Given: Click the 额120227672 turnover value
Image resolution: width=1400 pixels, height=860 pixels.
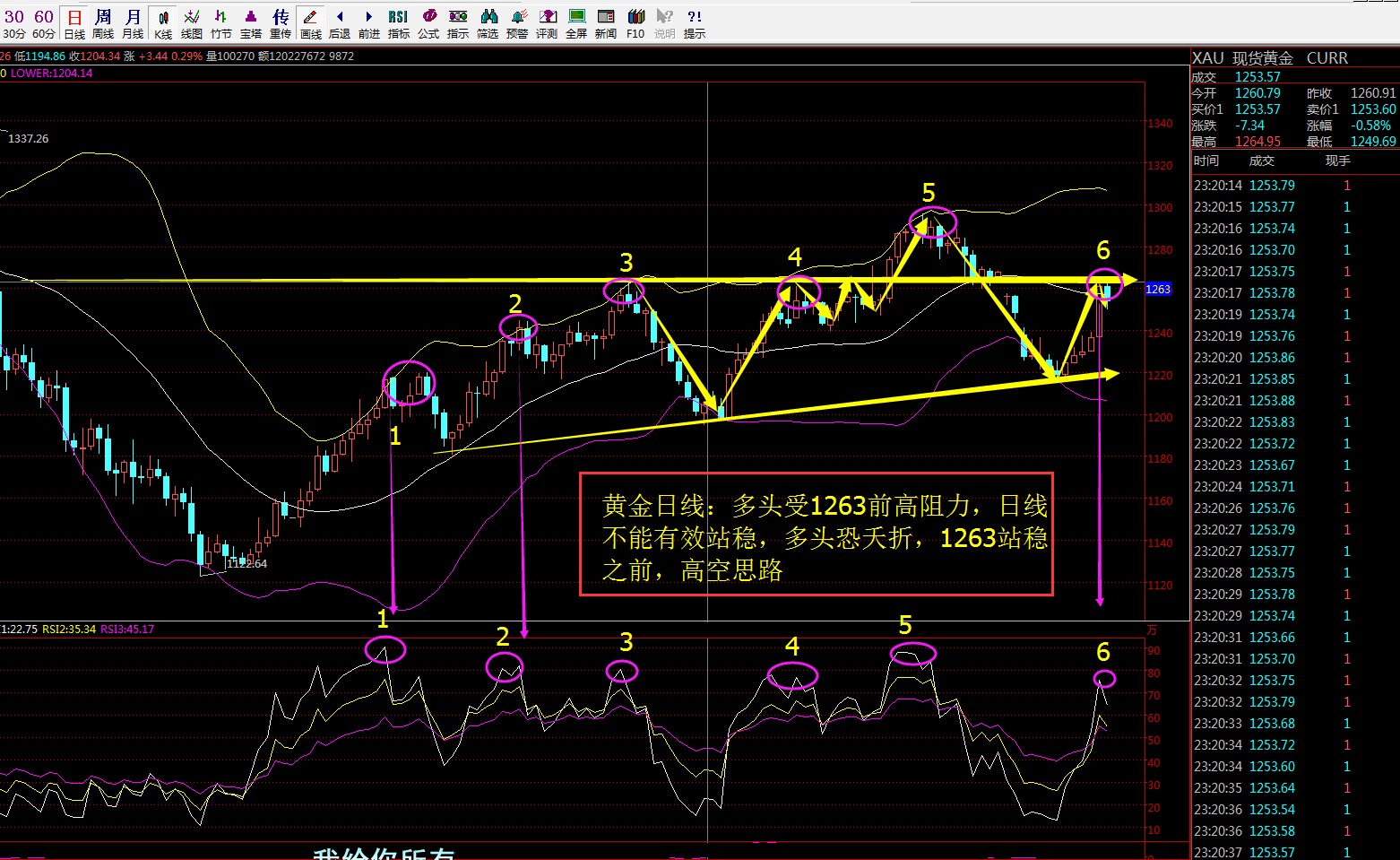Looking at the screenshot, I should [x=291, y=56].
